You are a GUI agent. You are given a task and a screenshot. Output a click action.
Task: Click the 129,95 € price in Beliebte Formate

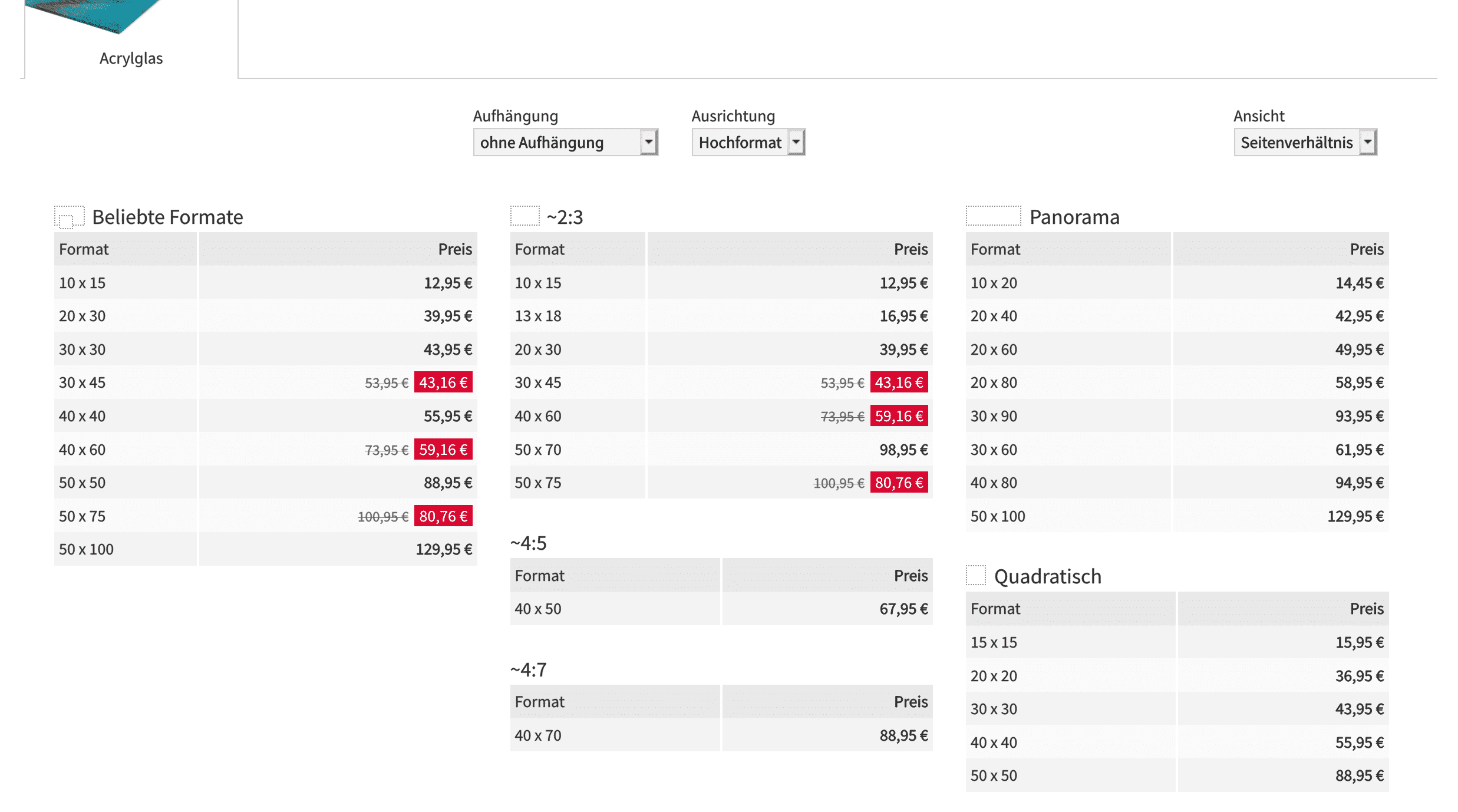pyautogui.click(x=443, y=549)
